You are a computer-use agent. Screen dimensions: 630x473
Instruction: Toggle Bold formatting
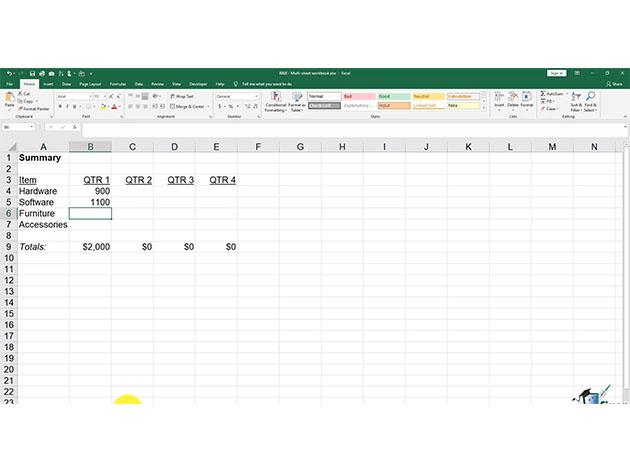(60, 106)
